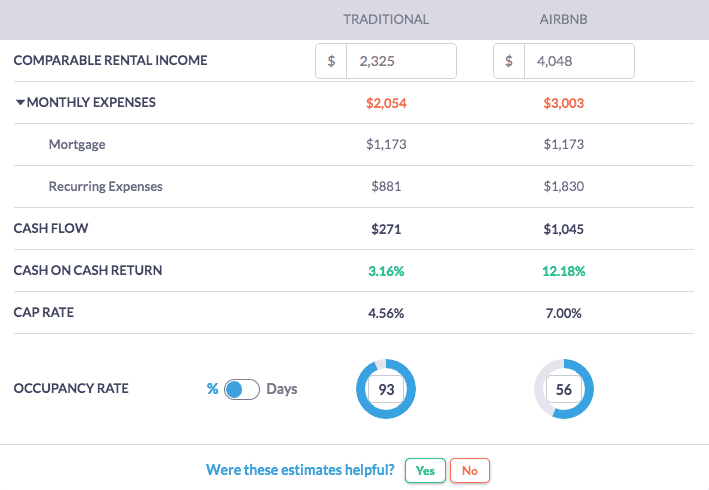The image size is (709, 490).
Task: Choose the % label beside the occupancy switch
Action: [212, 389]
